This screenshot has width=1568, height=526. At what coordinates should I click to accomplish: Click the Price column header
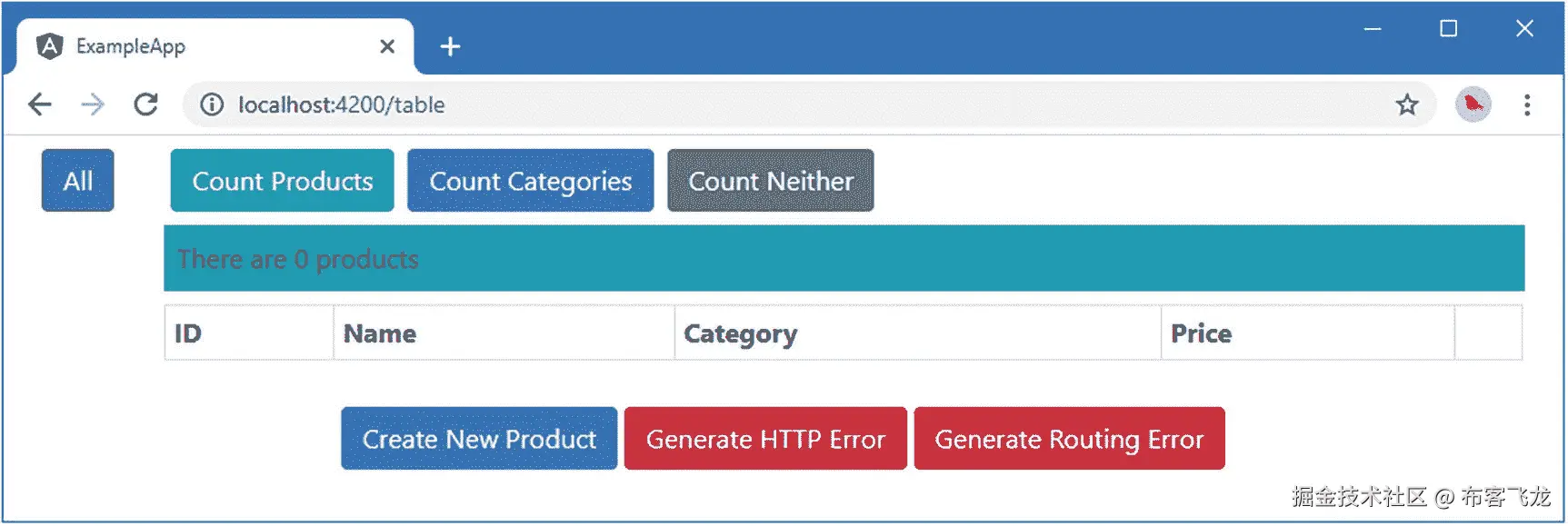1201,334
